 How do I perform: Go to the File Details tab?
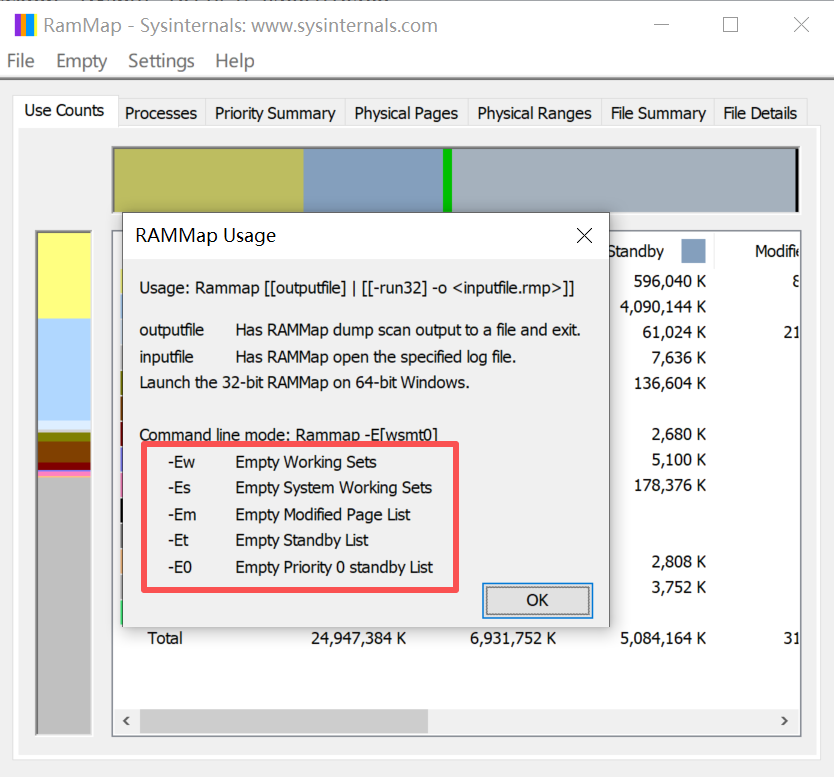pyautogui.click(x=760, y=113)
